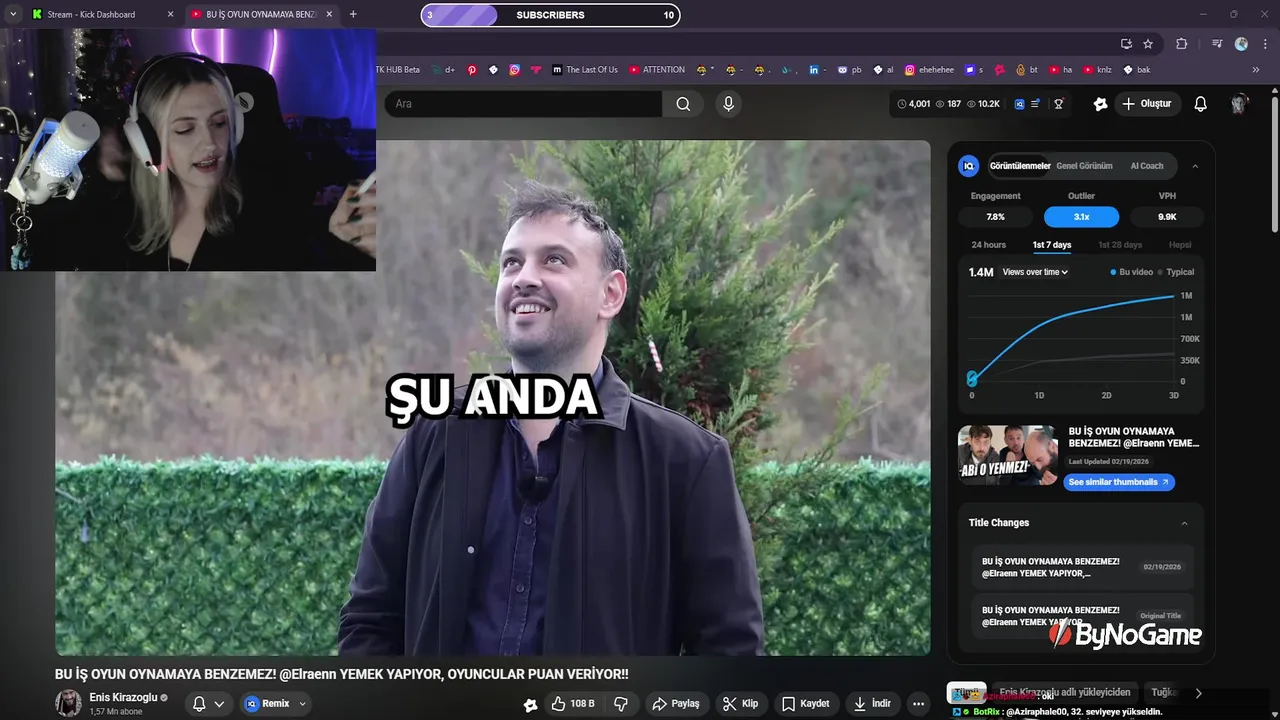The width and height of the screenshot is (1280, 720).
Task: Click the vidIQ logo in side panel
Action: (x=968, y=166)
